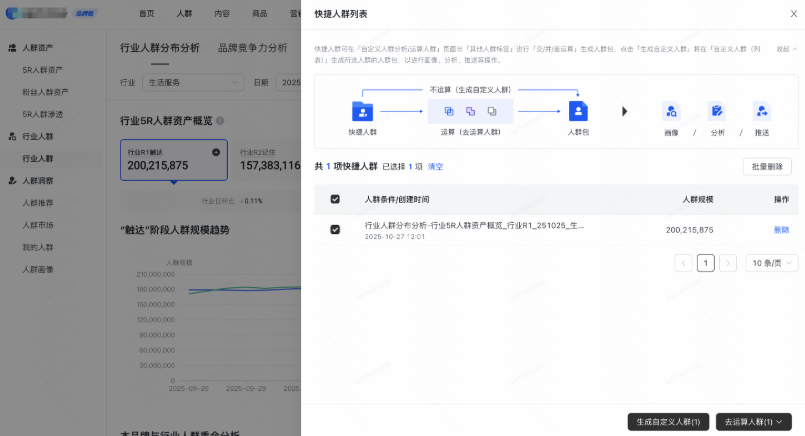
Task: Click the 行业R2记住 157,383,116 card
Action: pyautogui.click(x=267, y=160)
